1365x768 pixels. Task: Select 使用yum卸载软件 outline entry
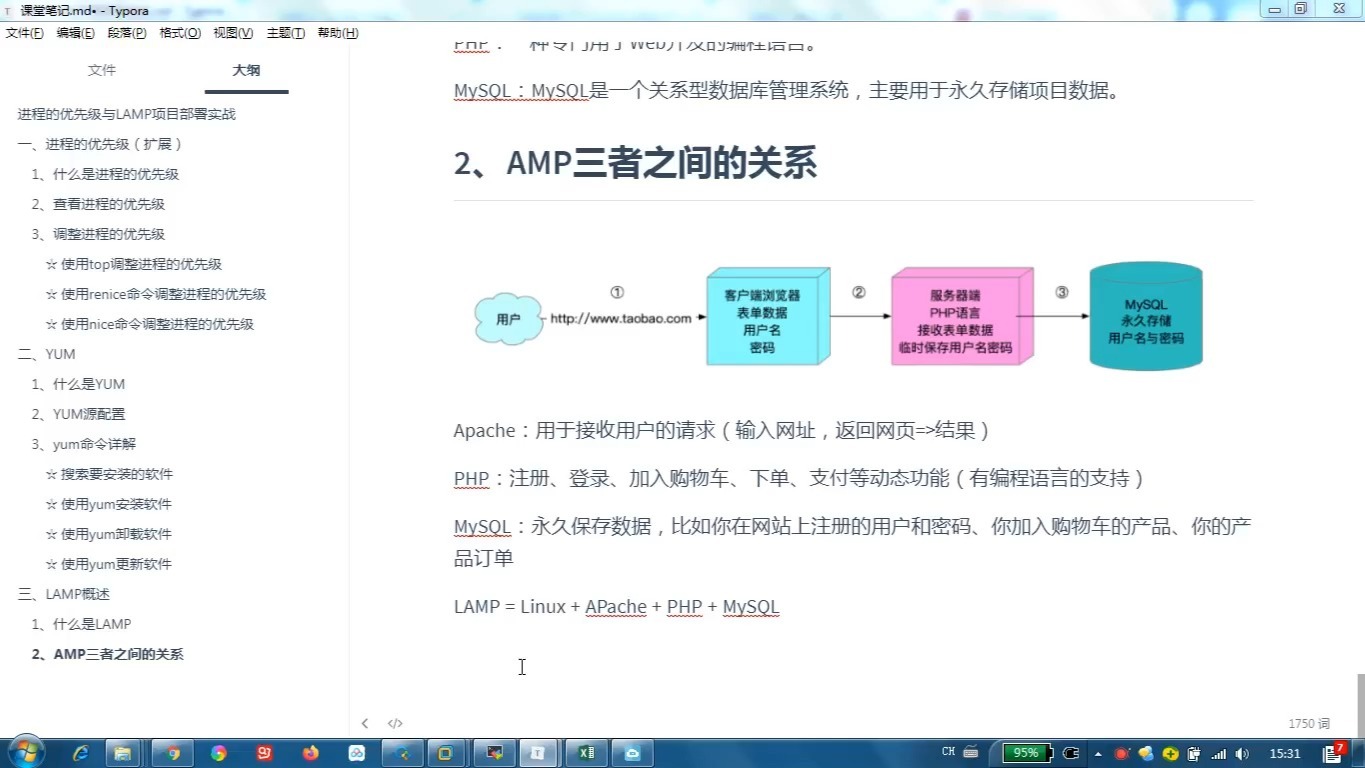109,534
